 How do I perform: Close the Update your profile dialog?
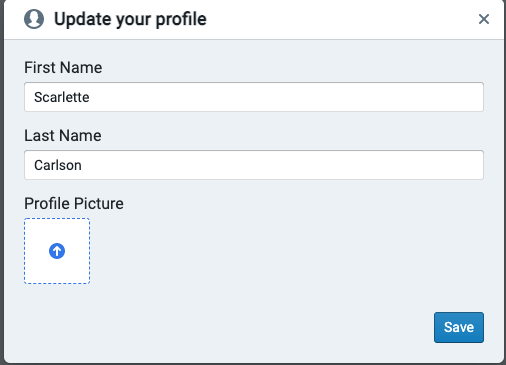pos(484,19)
